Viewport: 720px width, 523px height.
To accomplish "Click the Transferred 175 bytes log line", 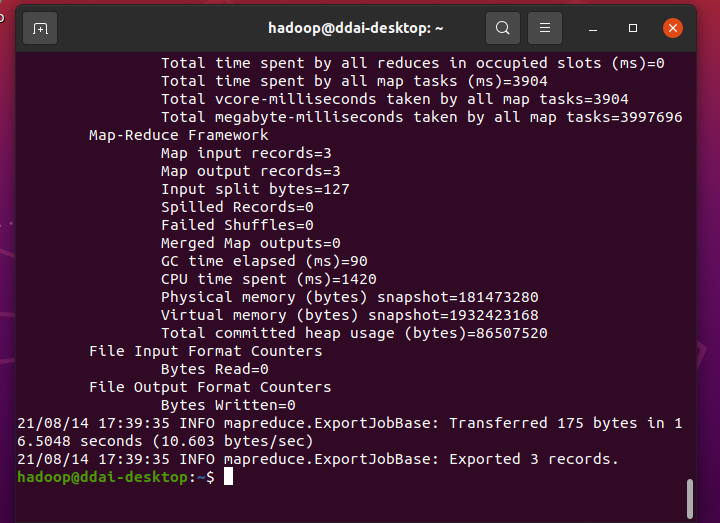I will tap(349, 432).
